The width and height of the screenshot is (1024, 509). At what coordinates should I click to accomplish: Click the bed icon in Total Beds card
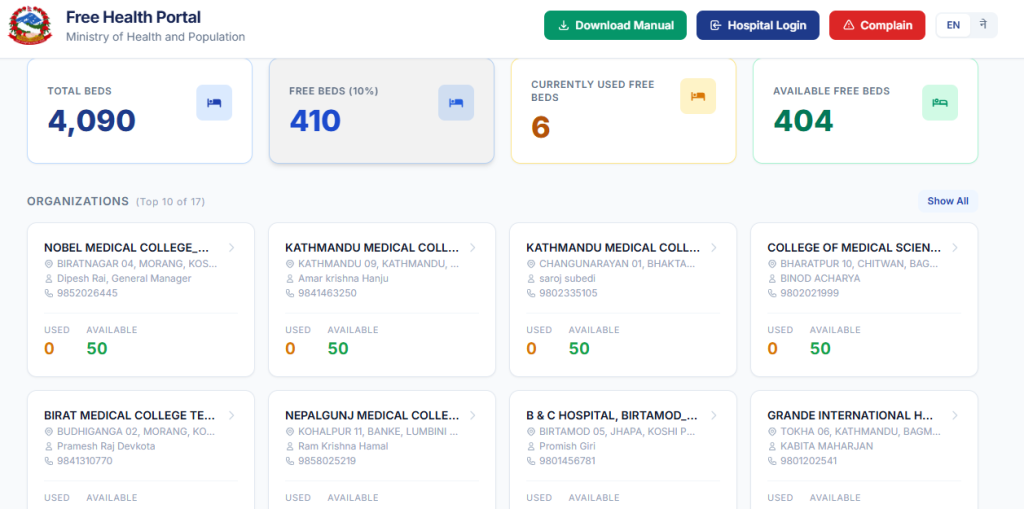[214, 103]
